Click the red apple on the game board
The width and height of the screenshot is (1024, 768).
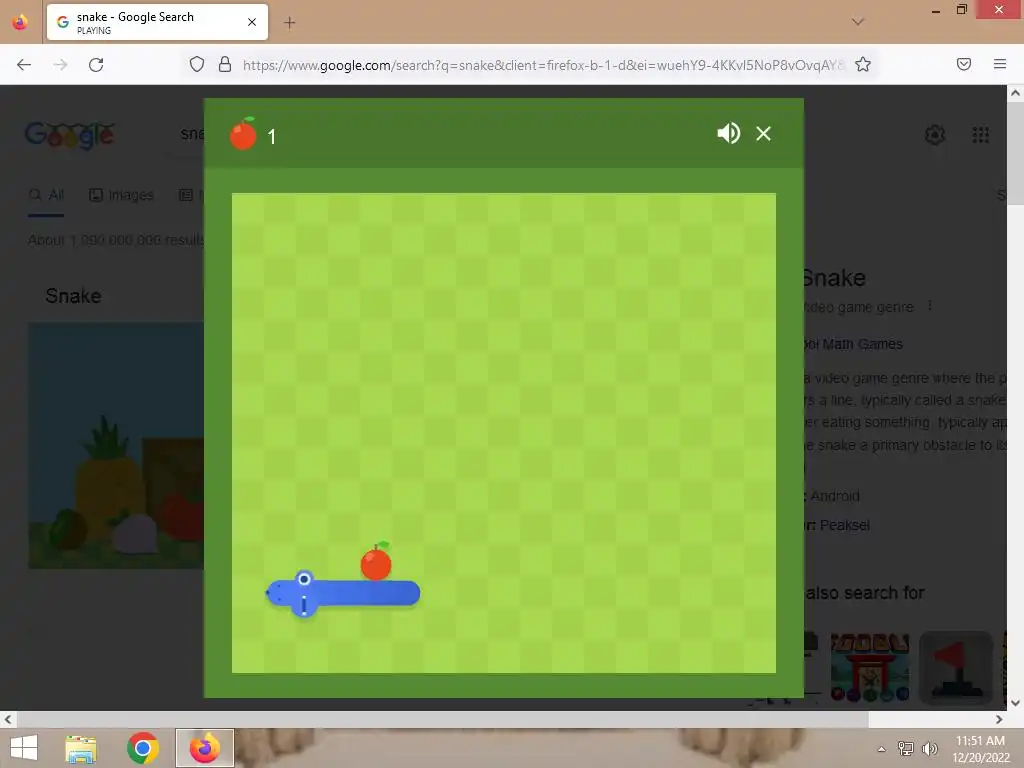pos(376,562)
